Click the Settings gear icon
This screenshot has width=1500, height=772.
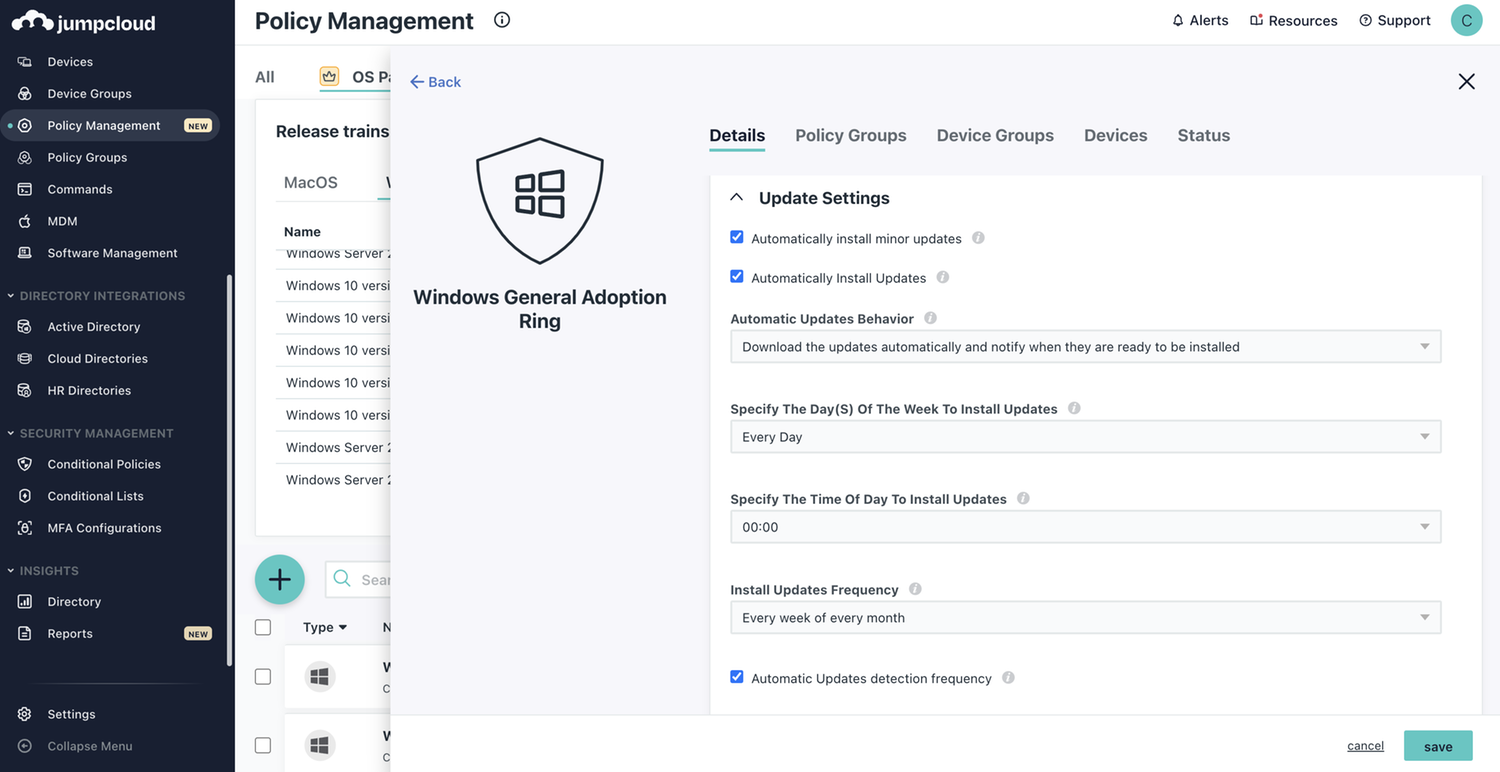[x=25, y=715]
